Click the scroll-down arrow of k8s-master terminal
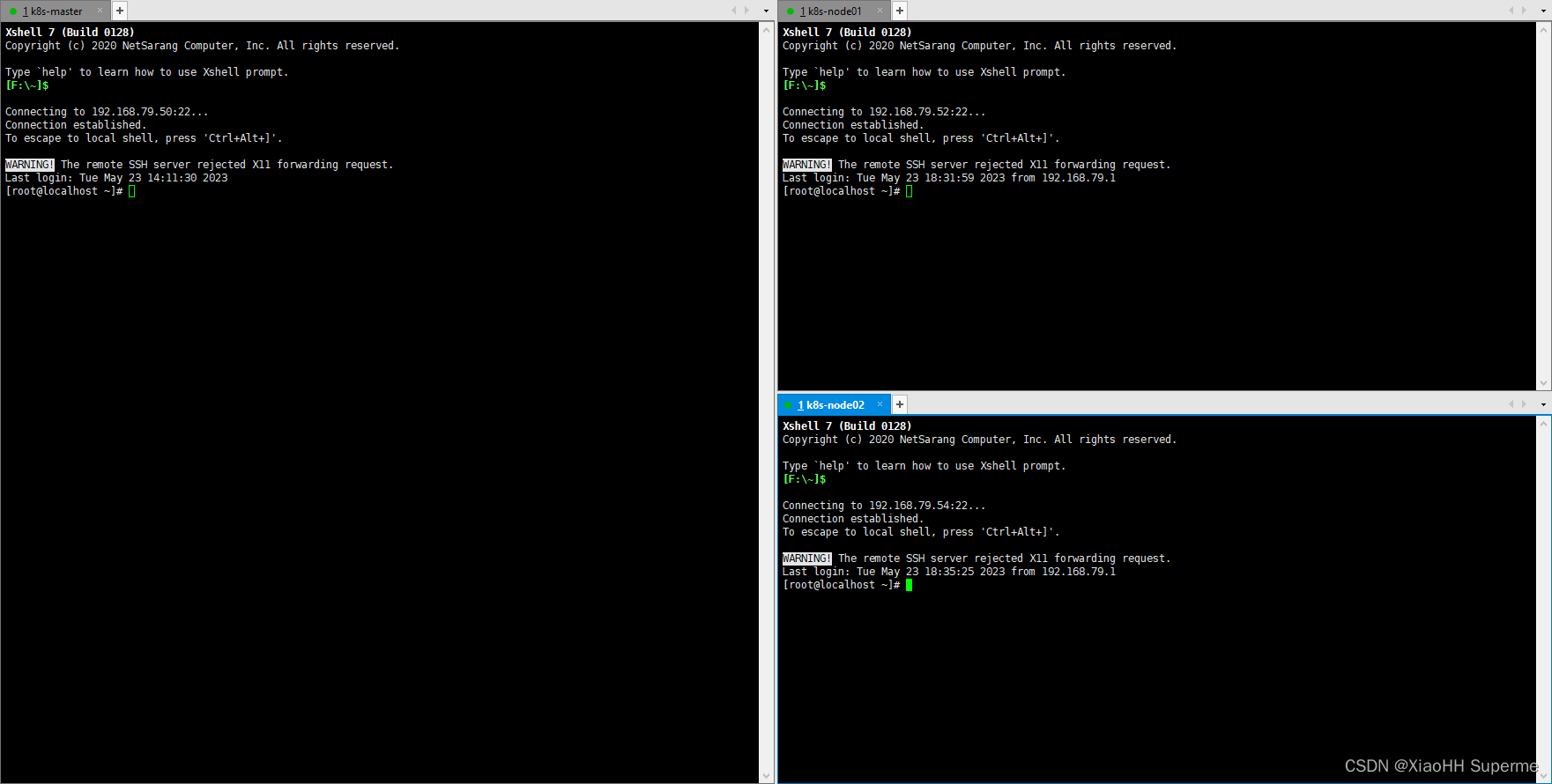 point(766,776)
